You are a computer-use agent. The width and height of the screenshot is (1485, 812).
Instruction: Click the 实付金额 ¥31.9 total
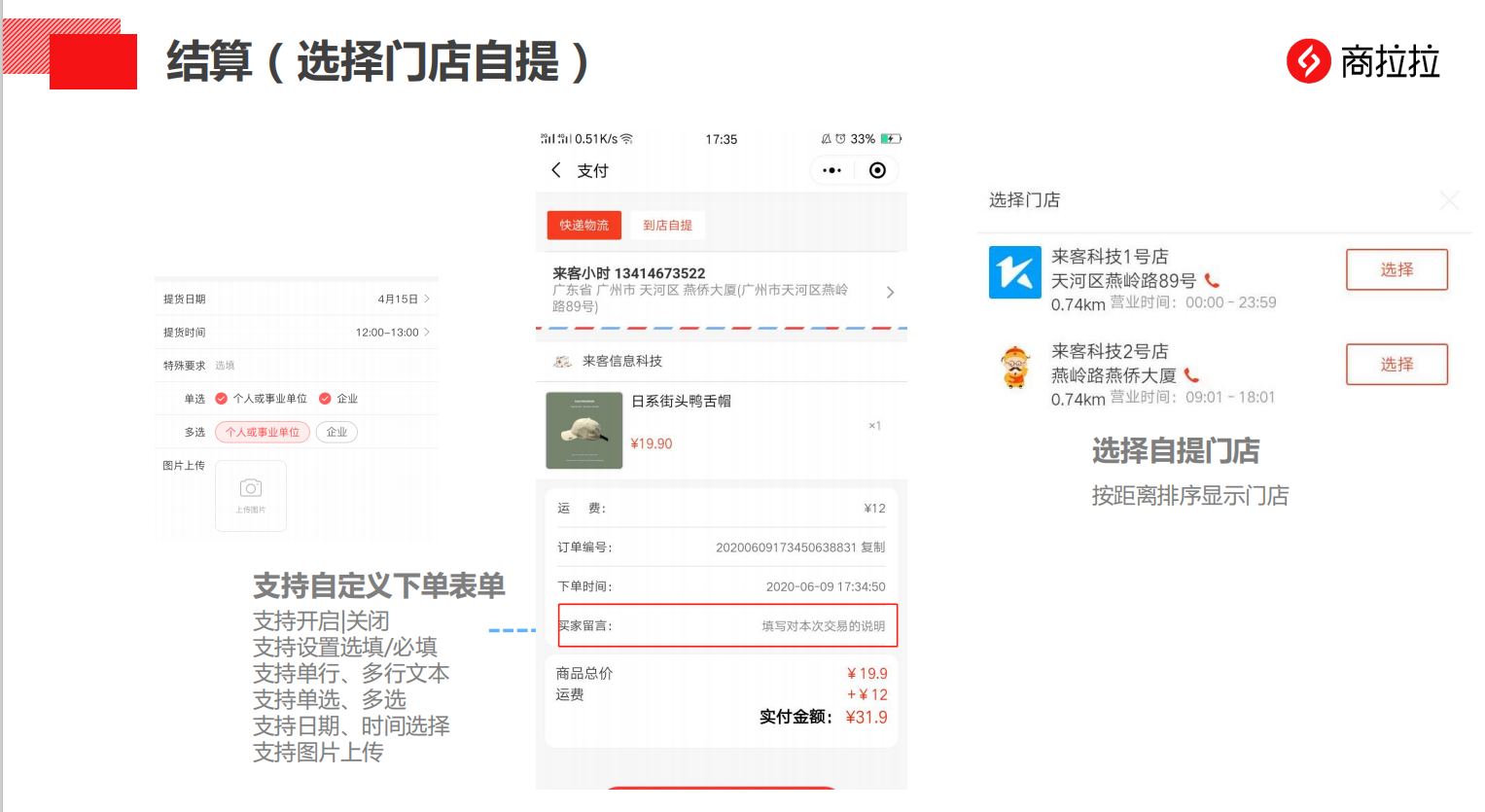tap(824, 717)
